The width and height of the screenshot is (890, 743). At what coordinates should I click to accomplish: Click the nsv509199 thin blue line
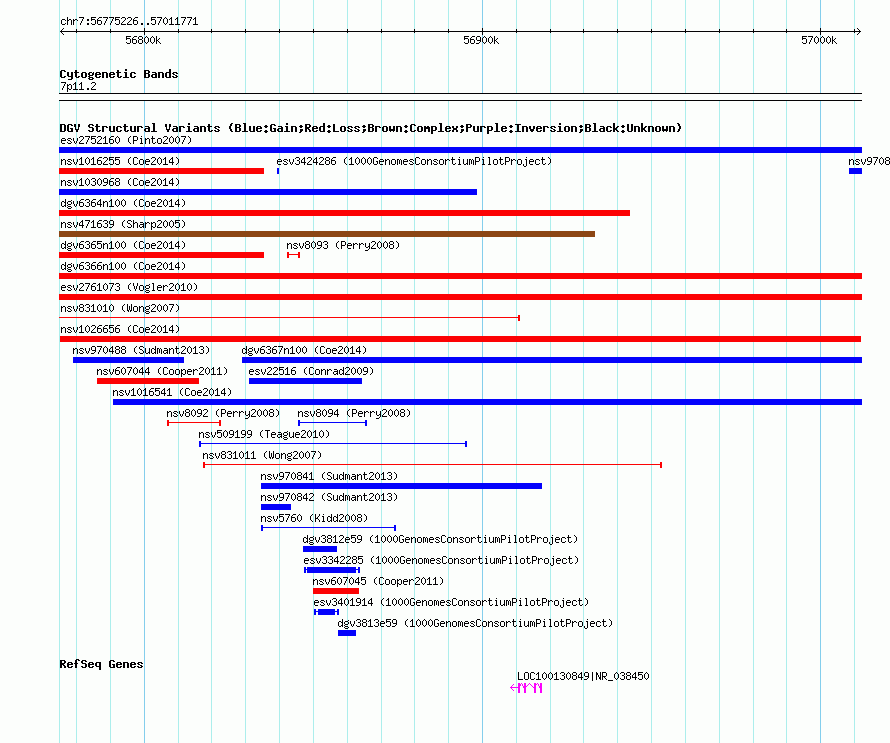pos(333,444)
